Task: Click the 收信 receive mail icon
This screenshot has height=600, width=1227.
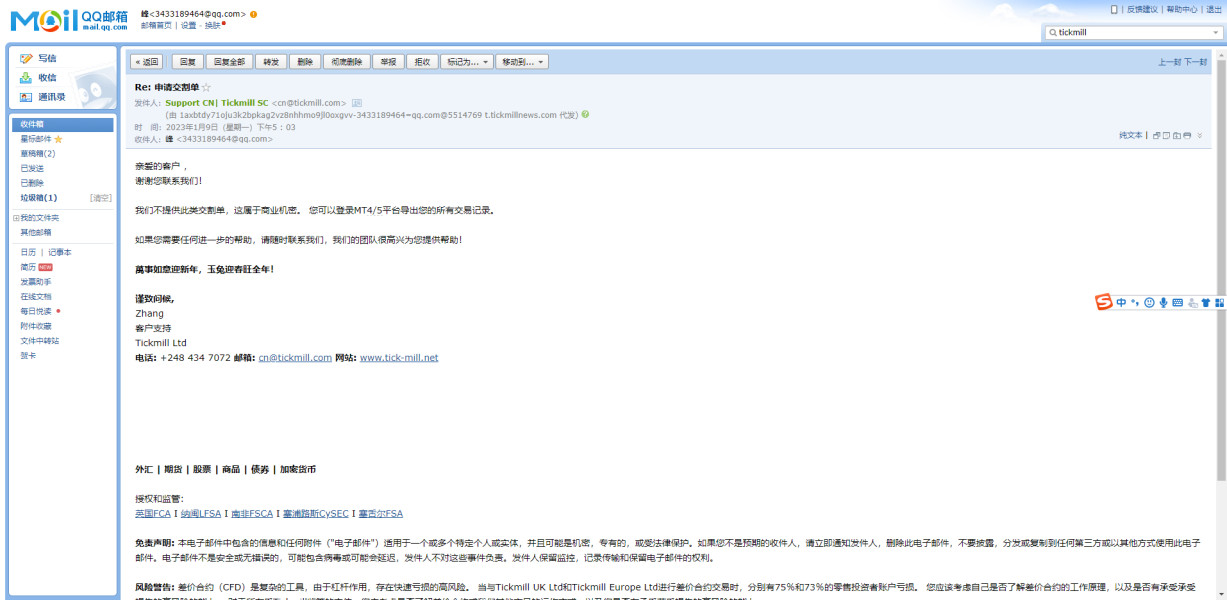Action: click(x=26, y=77)
